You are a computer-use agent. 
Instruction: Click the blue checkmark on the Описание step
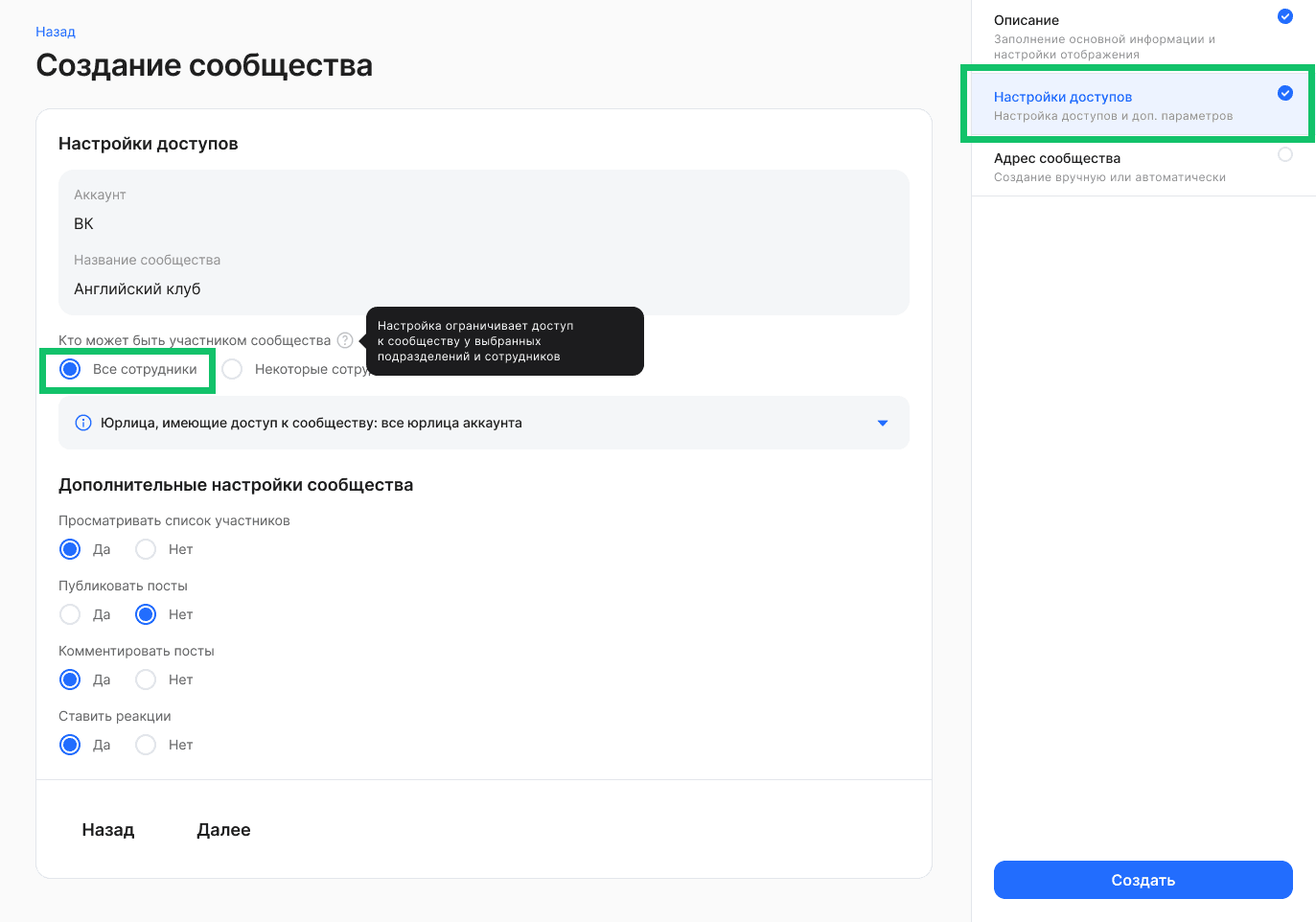(x=1284, y=16)
